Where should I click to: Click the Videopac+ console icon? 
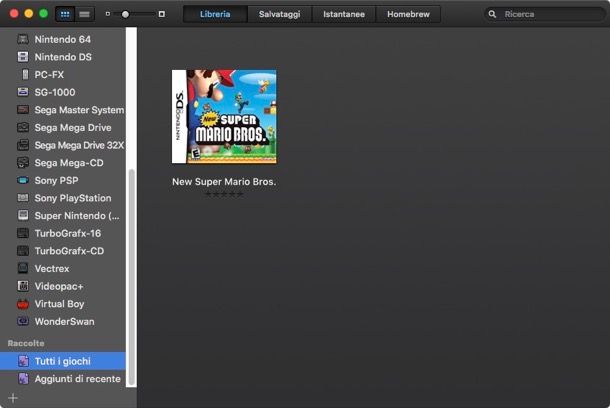click(x=23, y=286)
